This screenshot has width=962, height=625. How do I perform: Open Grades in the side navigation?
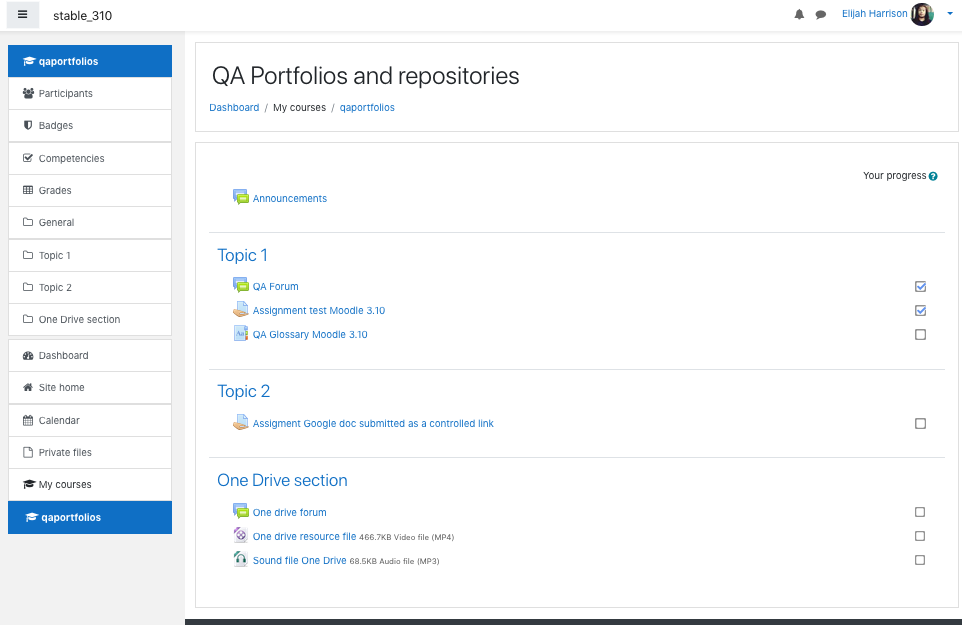[90, 190]
